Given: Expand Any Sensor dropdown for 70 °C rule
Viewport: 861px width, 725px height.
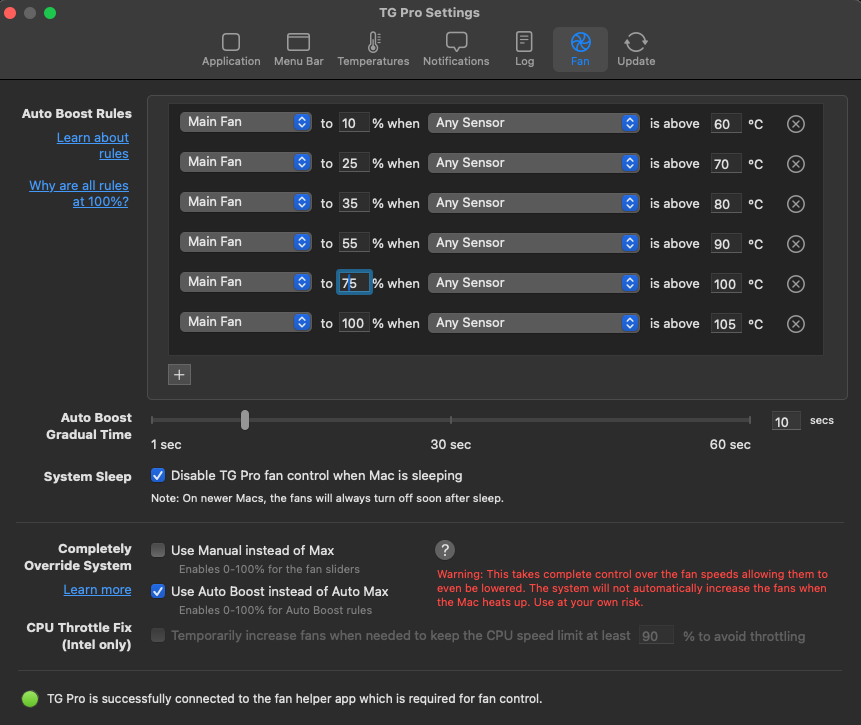Looking at the screenshot, I should coord(534,162).
